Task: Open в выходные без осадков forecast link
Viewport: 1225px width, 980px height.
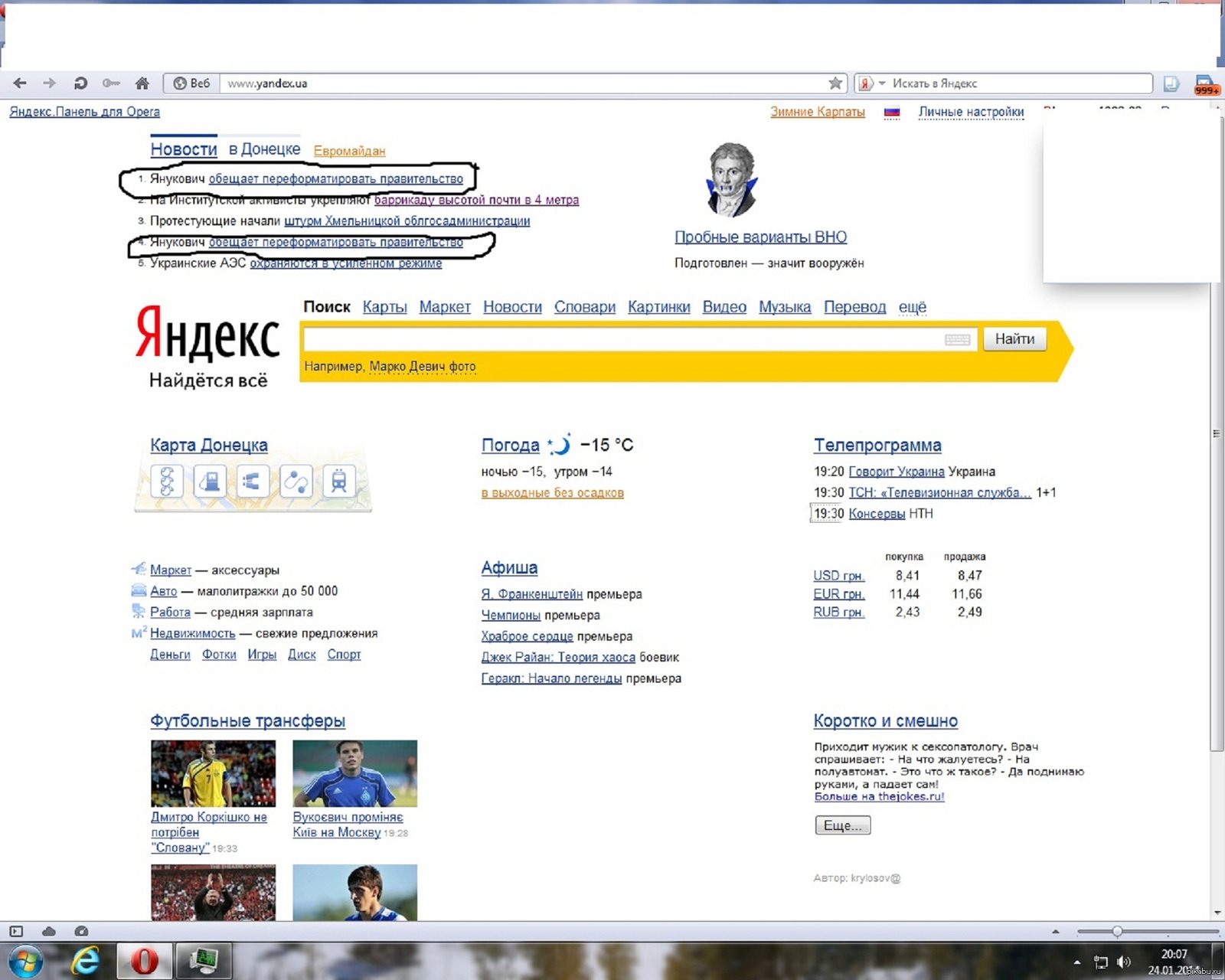Action: coord(552,493)
